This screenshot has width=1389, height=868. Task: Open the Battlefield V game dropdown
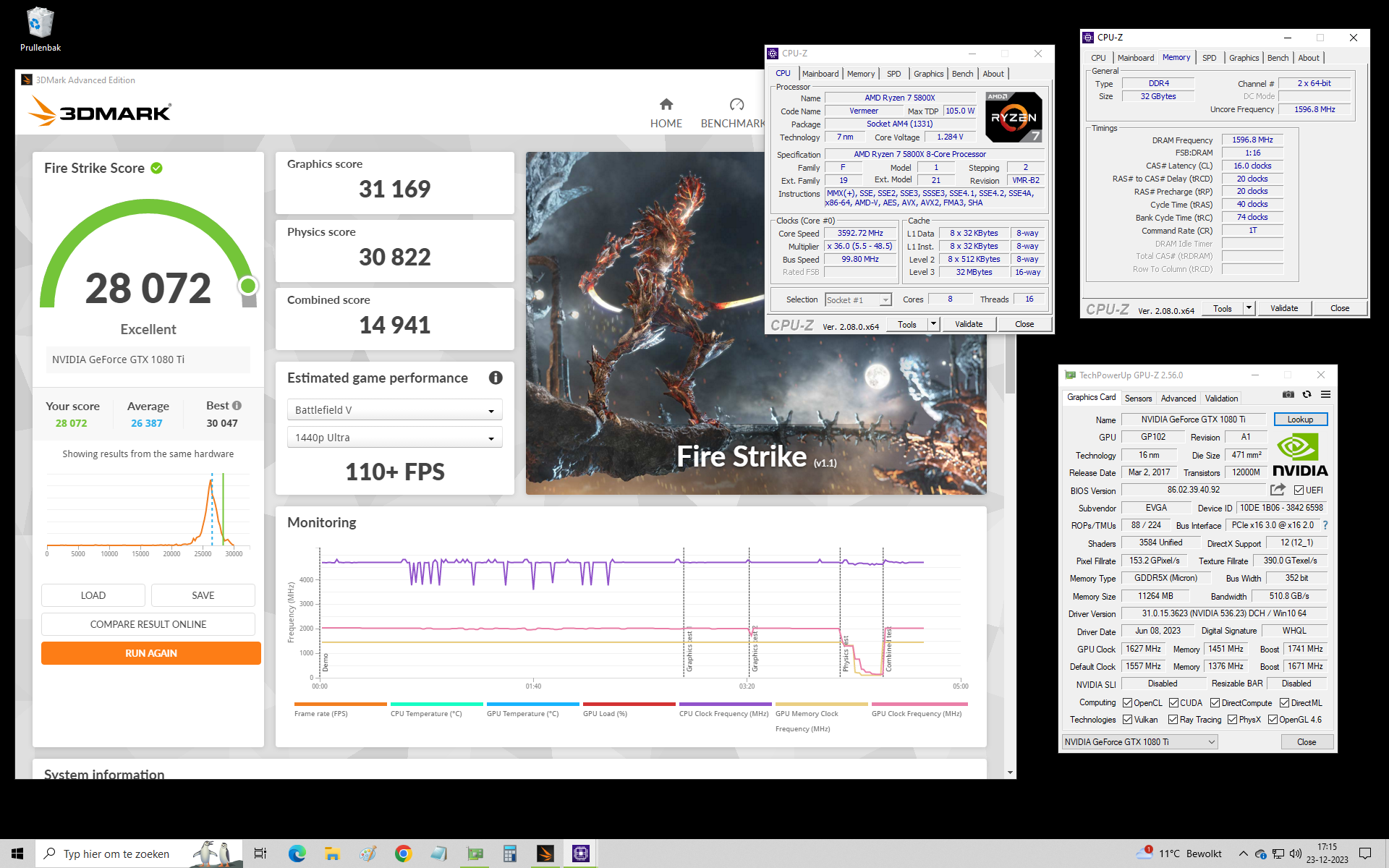click(394, 409)
